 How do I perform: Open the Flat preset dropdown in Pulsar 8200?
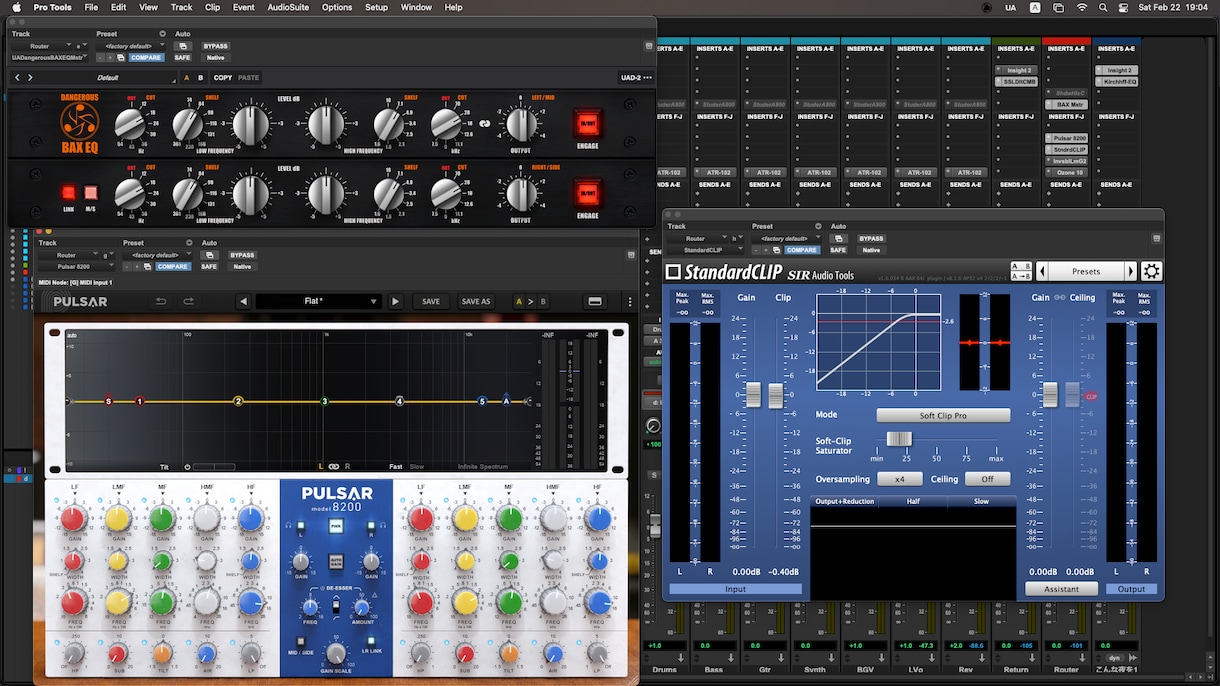318,301
